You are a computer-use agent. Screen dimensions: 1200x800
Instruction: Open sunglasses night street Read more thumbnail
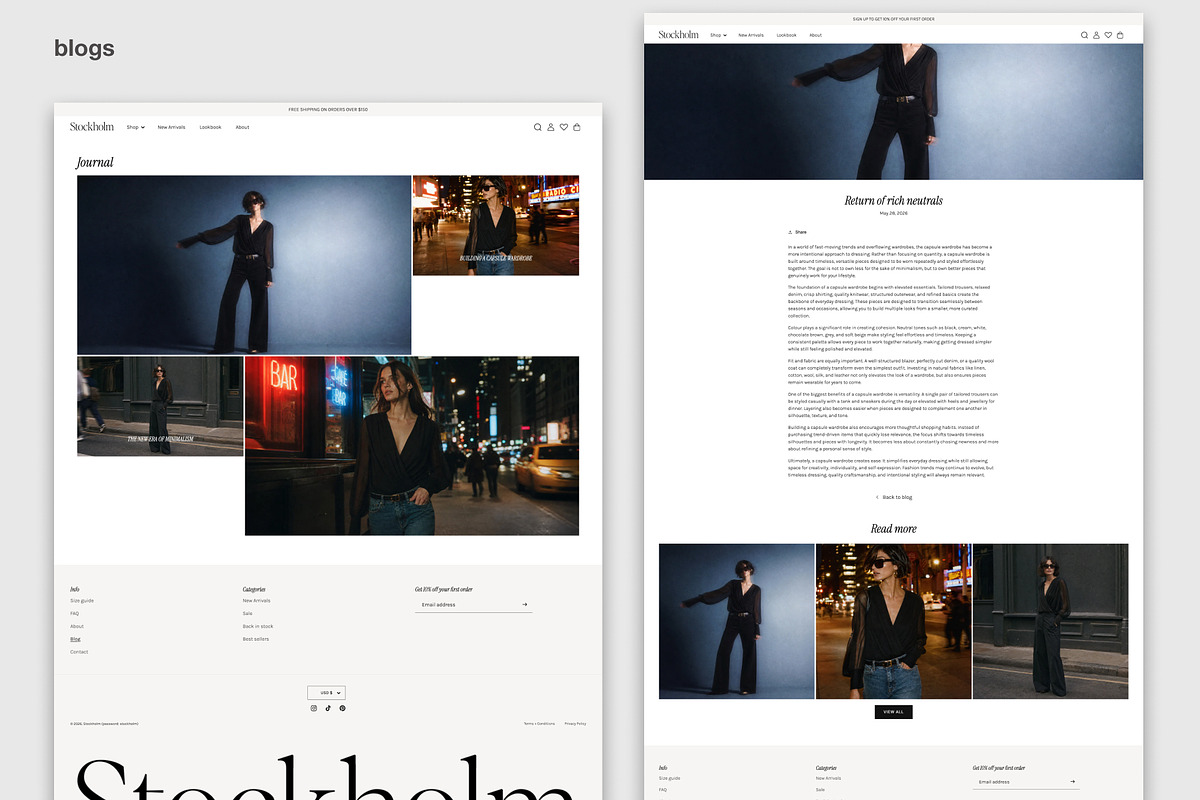tap(894, 621)
